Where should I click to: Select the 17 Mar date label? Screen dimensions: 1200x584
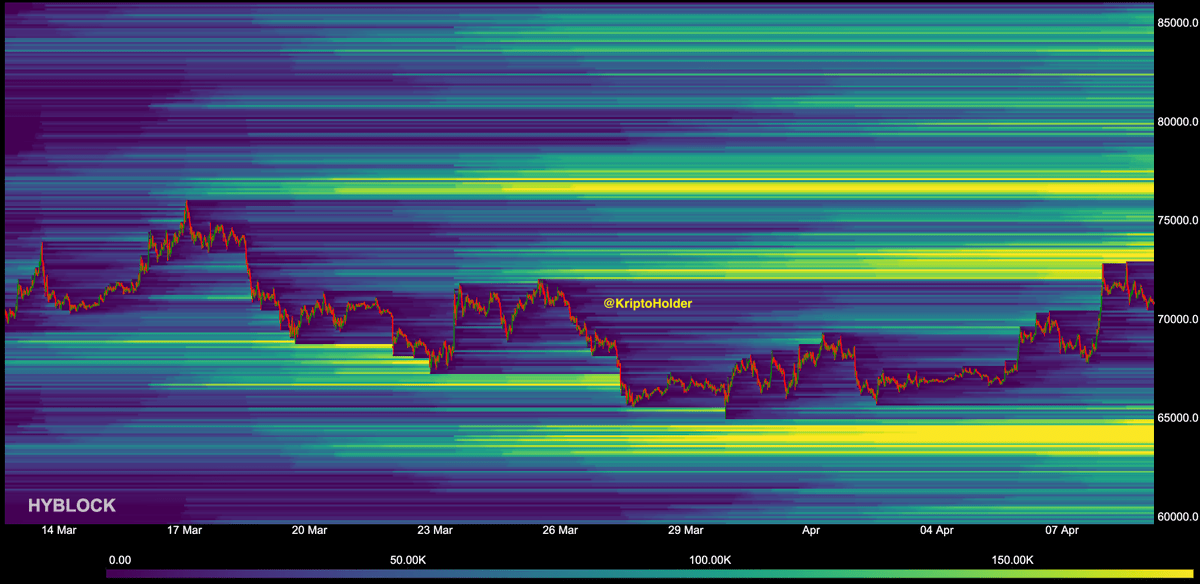(x=184, y=531)
